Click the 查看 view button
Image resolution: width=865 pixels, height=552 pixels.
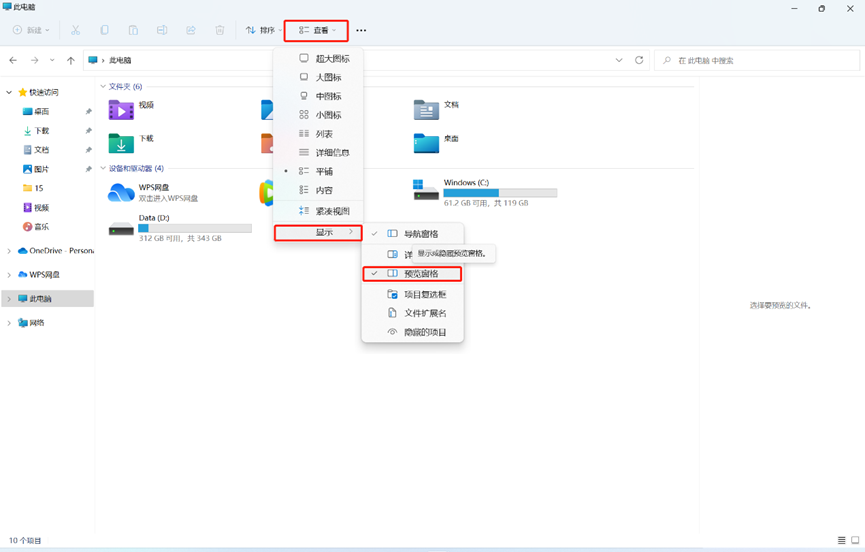317,31
